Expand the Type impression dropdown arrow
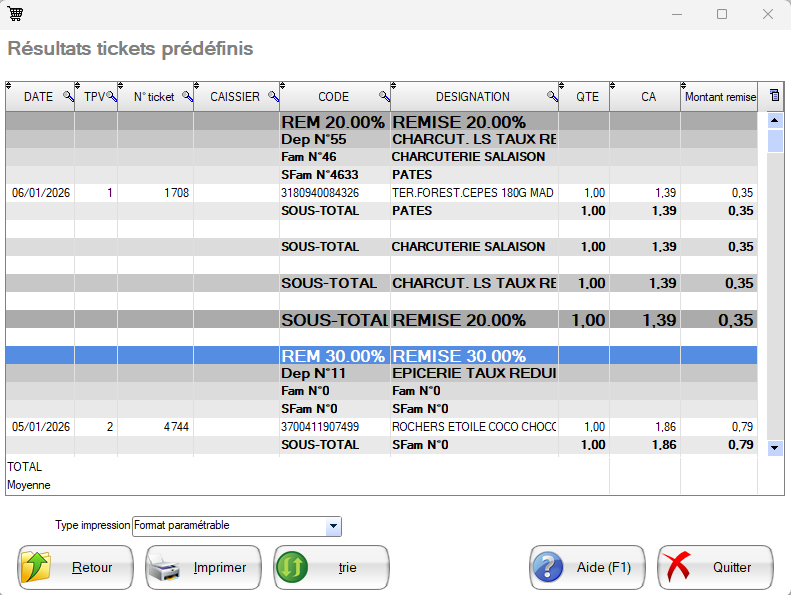 pyautogui.click(x=333, y=526)
